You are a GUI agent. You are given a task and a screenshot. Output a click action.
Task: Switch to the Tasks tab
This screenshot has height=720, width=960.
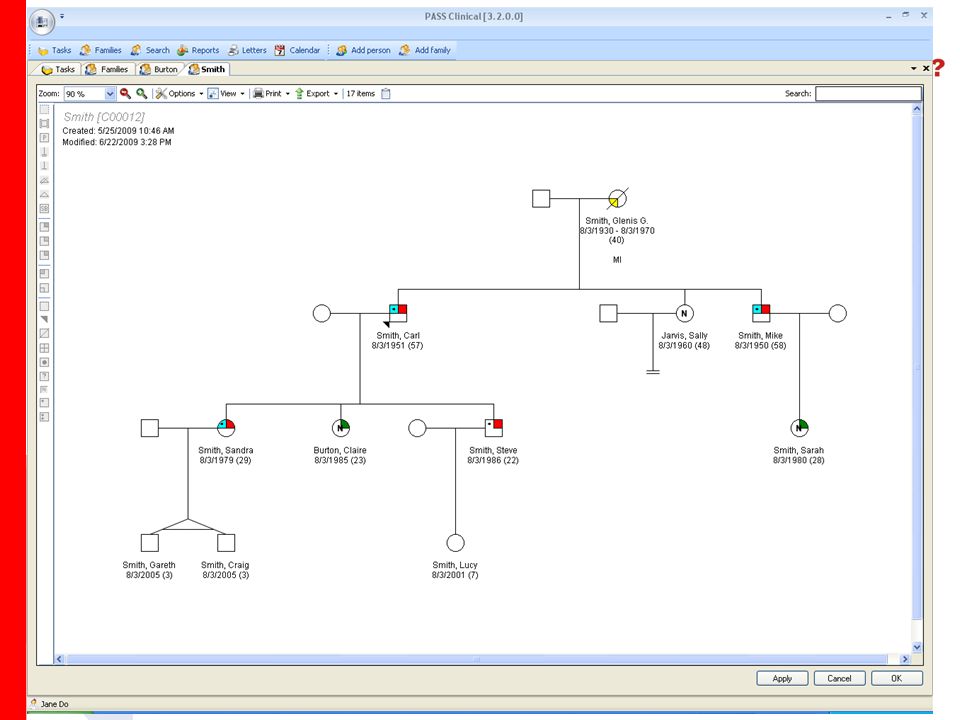coord(58,69)
